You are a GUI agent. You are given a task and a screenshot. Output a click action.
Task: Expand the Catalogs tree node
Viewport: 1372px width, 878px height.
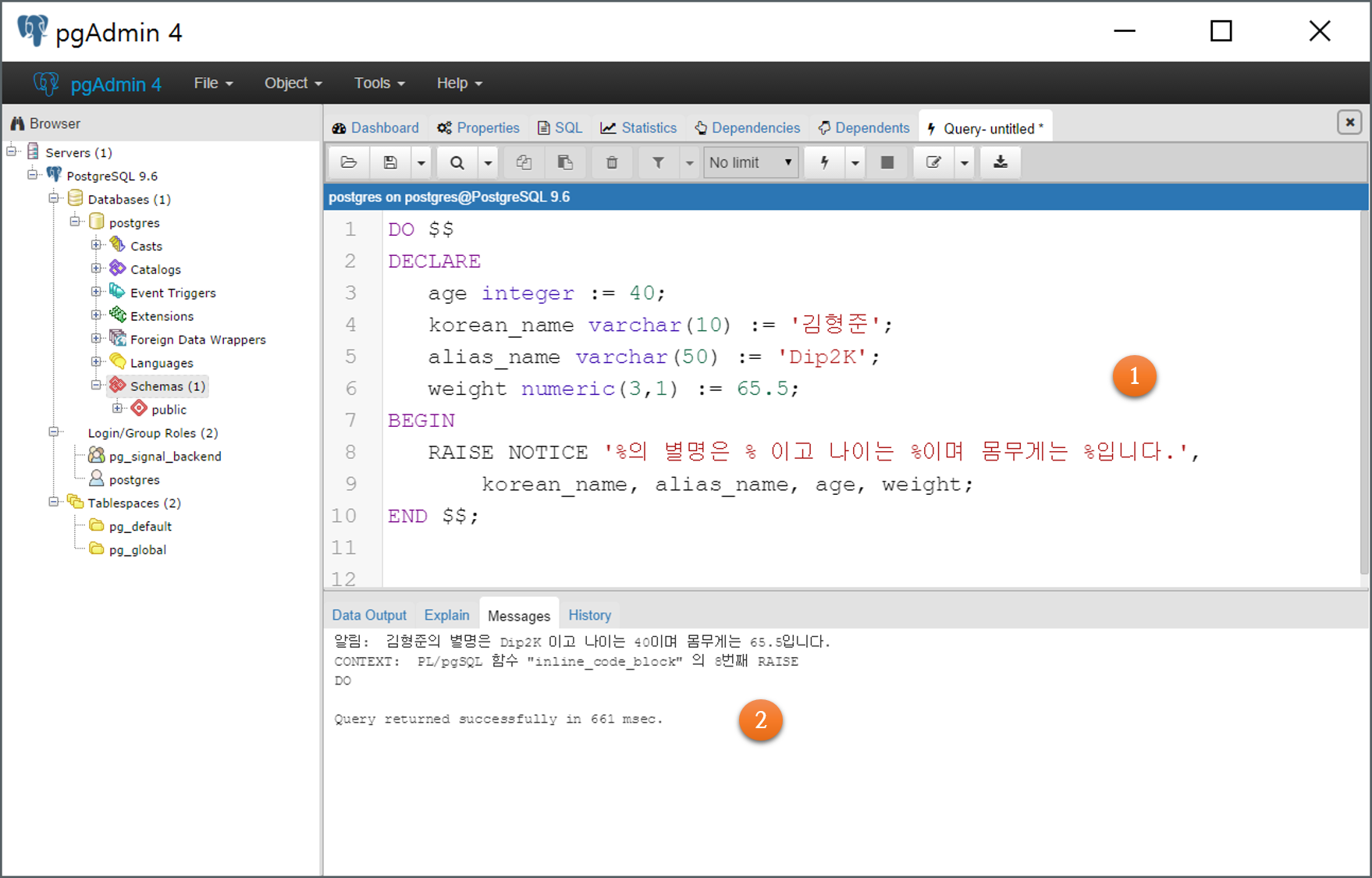pos(96,268)
